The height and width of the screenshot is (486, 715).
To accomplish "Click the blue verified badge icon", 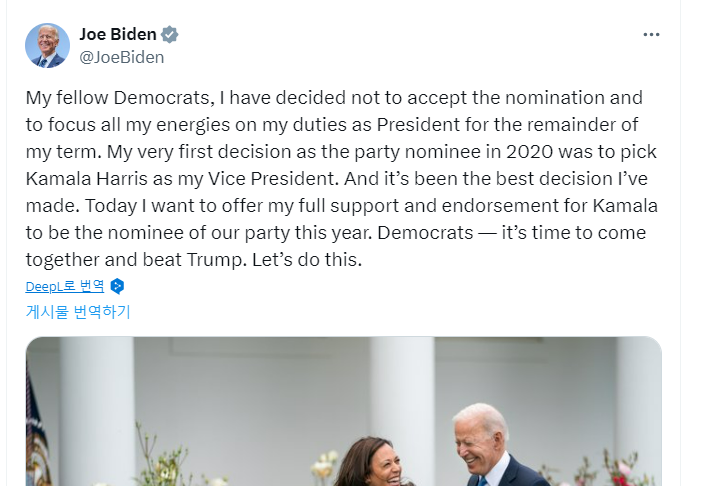I will (170, 34).
